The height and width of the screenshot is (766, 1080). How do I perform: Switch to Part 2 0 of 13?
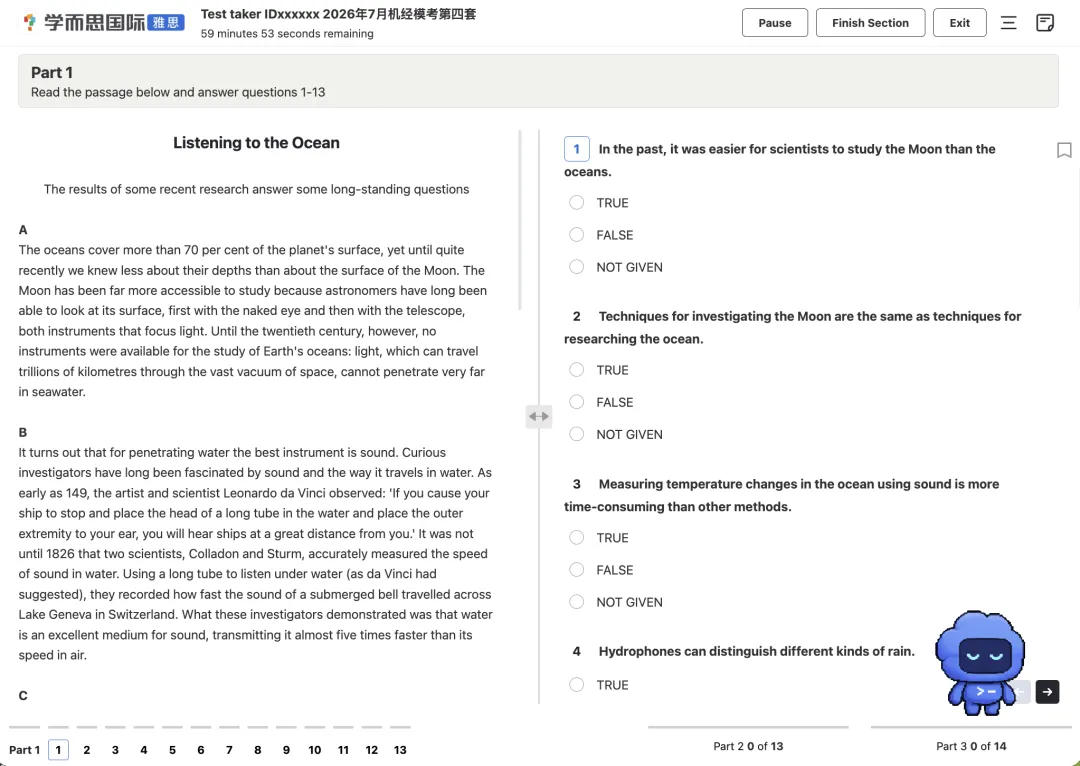748,746
